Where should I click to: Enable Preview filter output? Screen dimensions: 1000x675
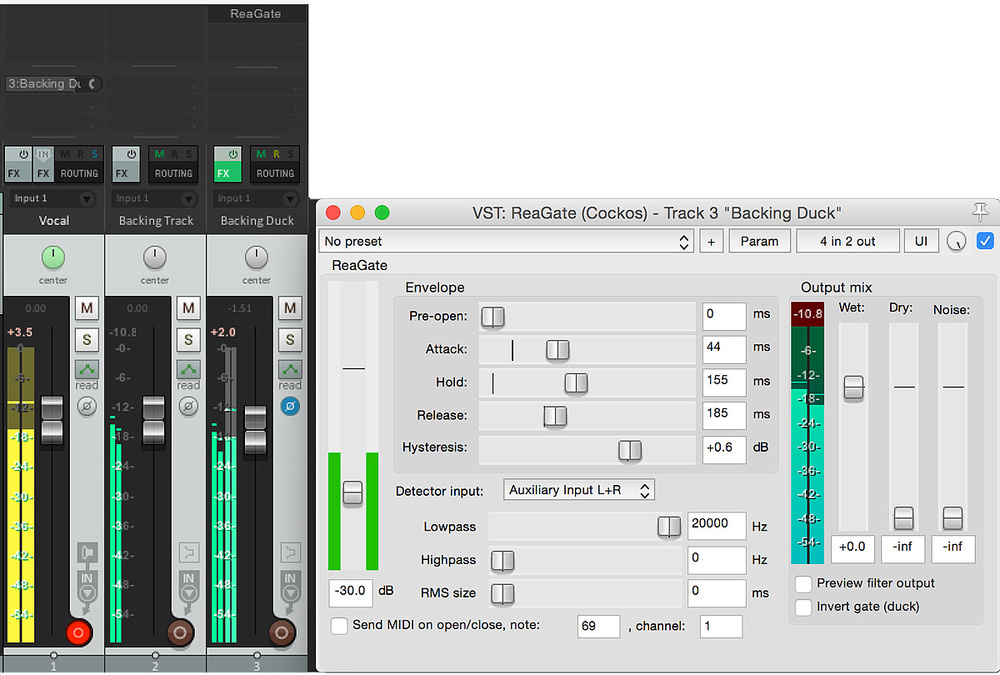(804, 583)
